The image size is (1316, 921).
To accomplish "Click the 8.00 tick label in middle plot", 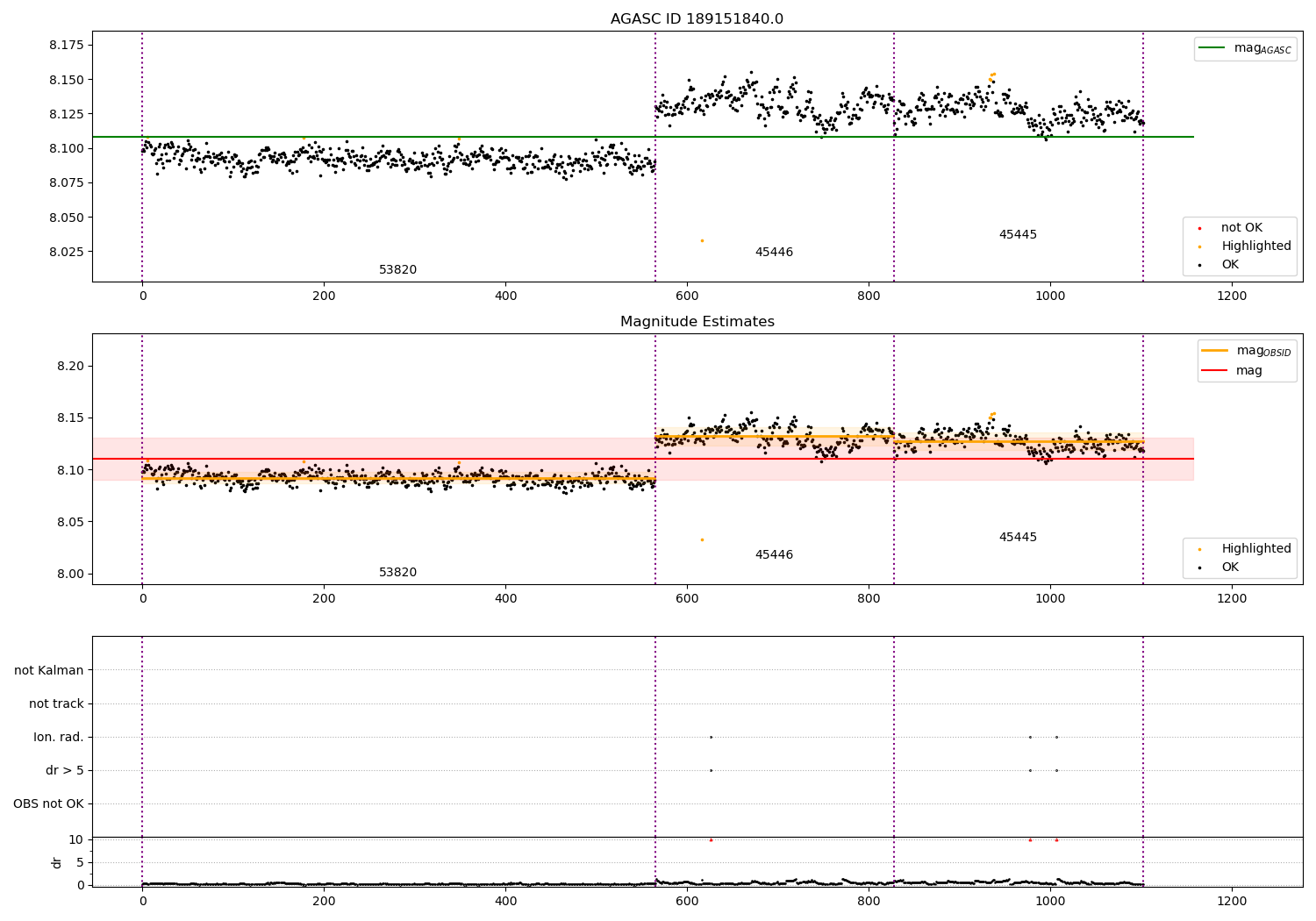I will click(x=71, y=575).
